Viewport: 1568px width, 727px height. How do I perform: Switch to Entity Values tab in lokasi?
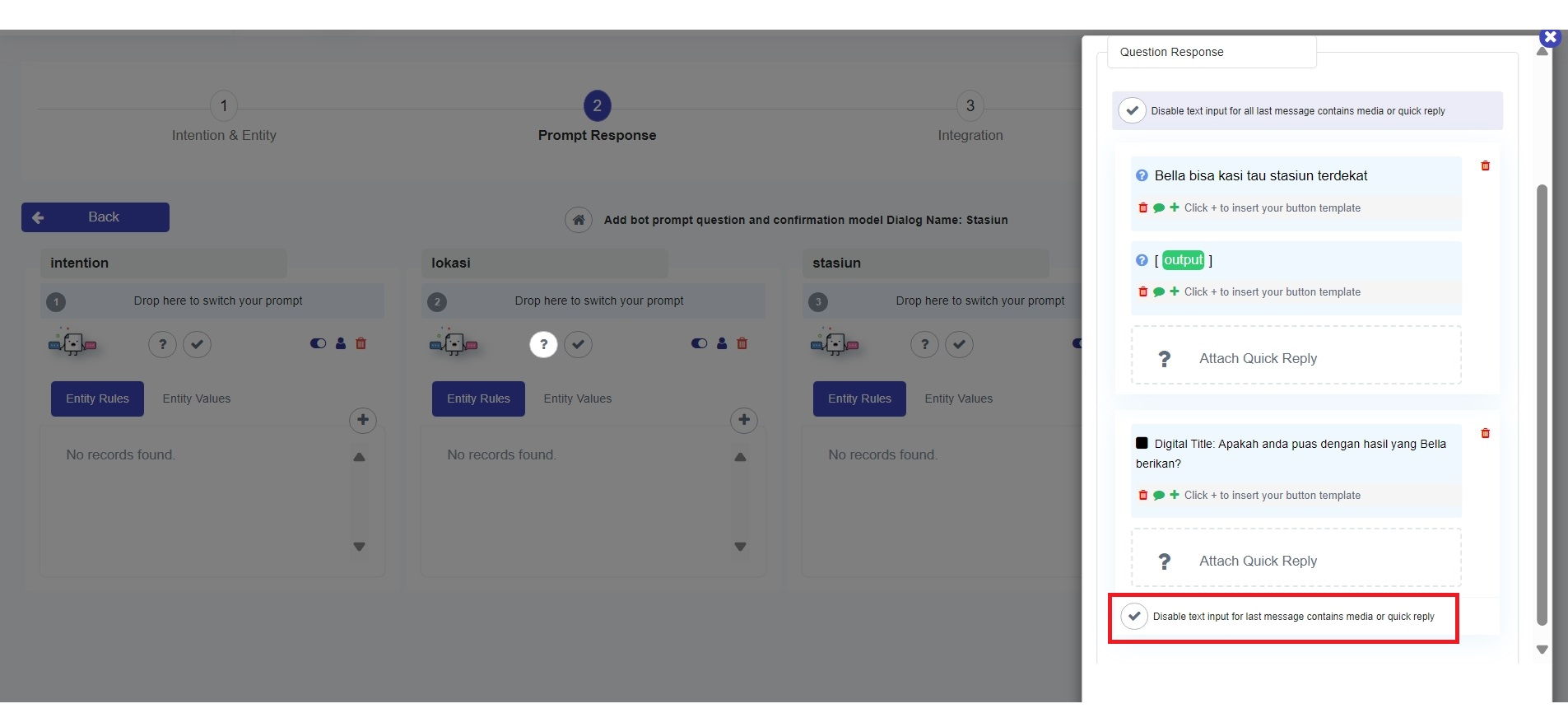(x=577, y=398)
